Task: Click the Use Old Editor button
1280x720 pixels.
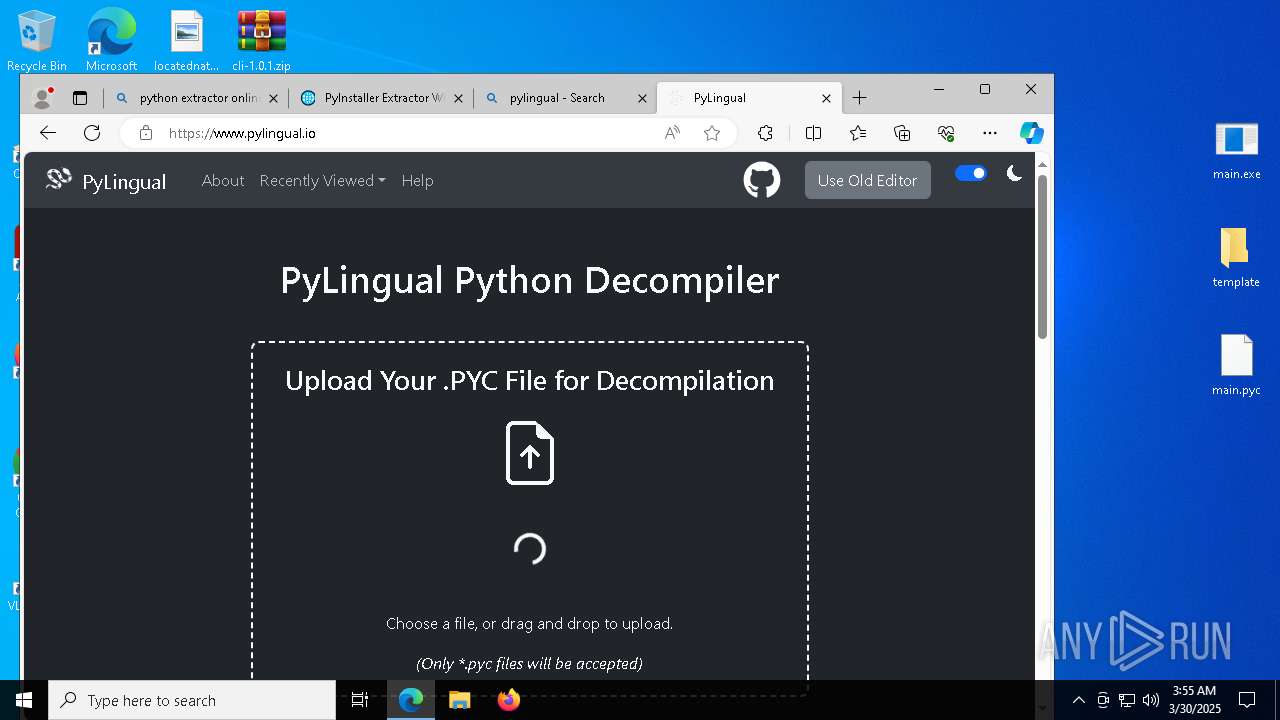Action: [x=867, y=180]
